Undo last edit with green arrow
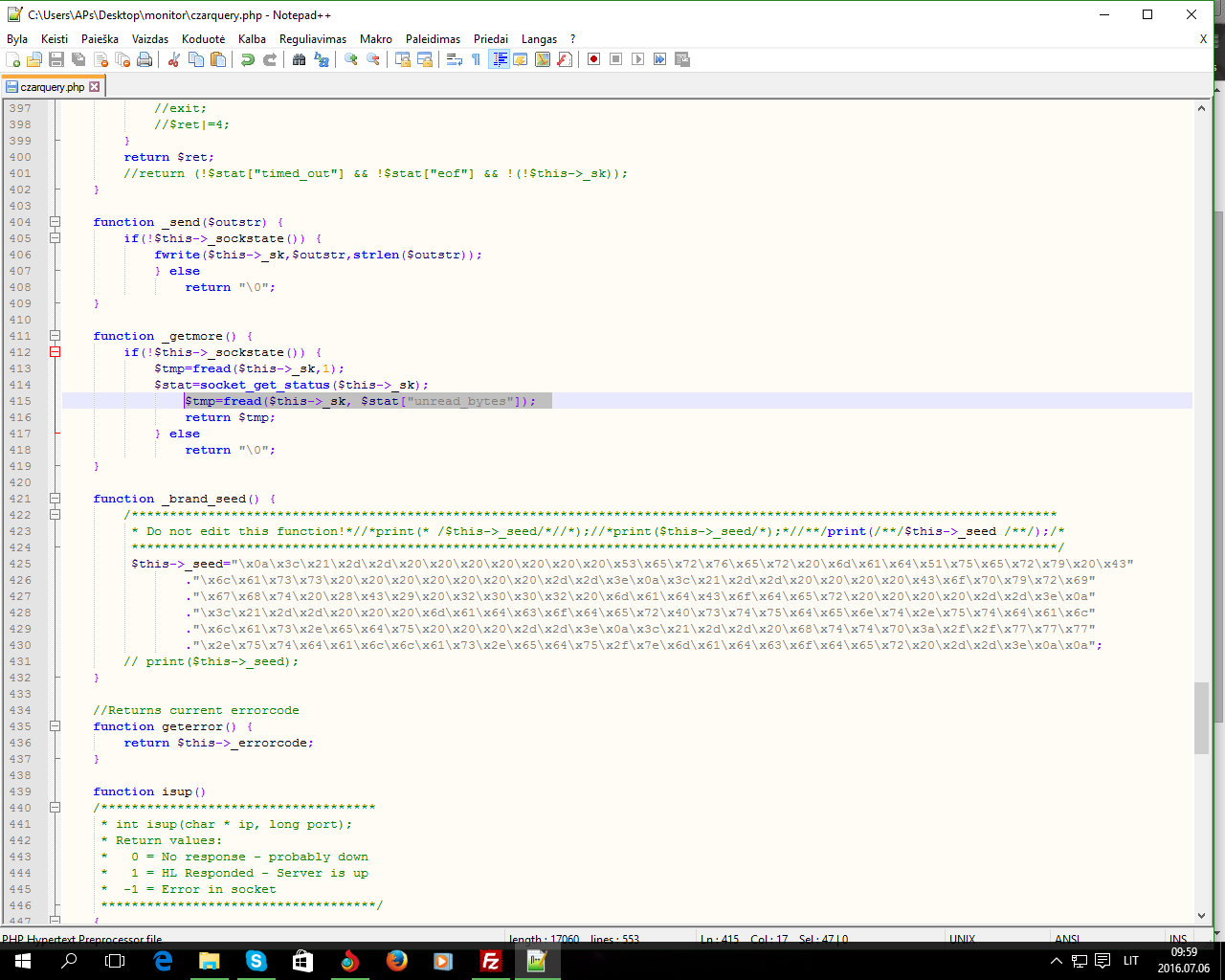Screen dimensions: 1225x980 pyautogui.click(x=248, y=59)
